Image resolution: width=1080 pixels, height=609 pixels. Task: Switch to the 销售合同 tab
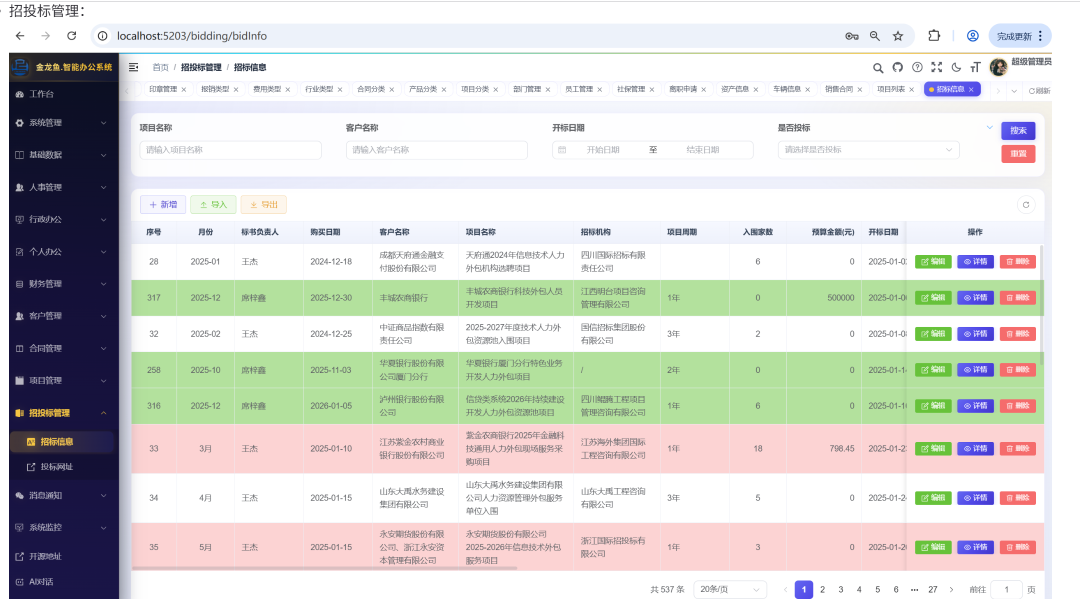[839, 90]
